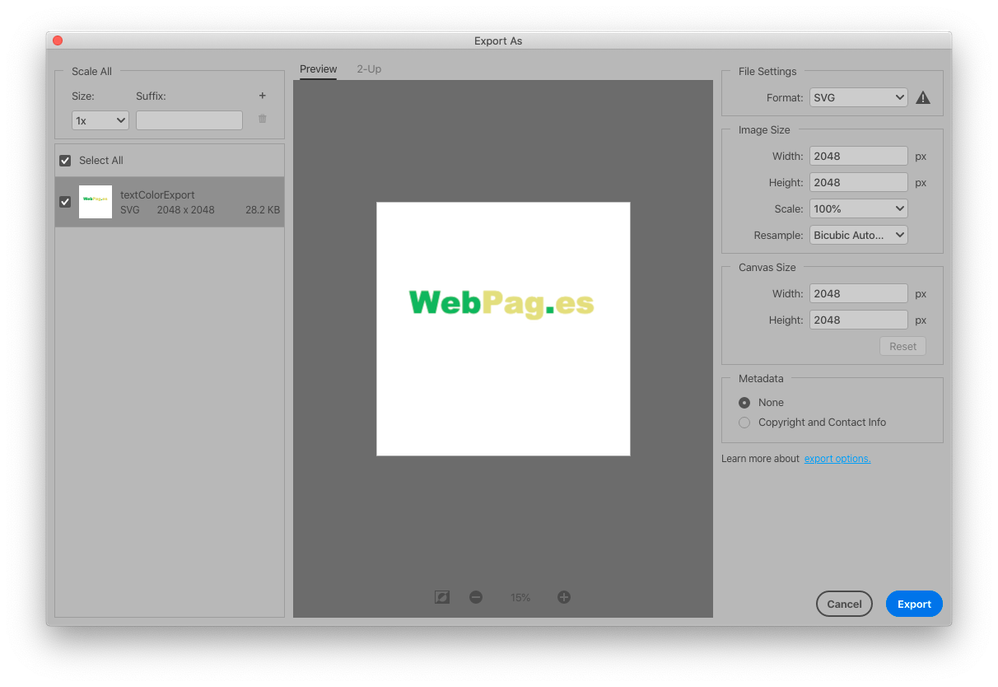
Task: Click the Image Size Width field
Action: click(x=858, y=156)
